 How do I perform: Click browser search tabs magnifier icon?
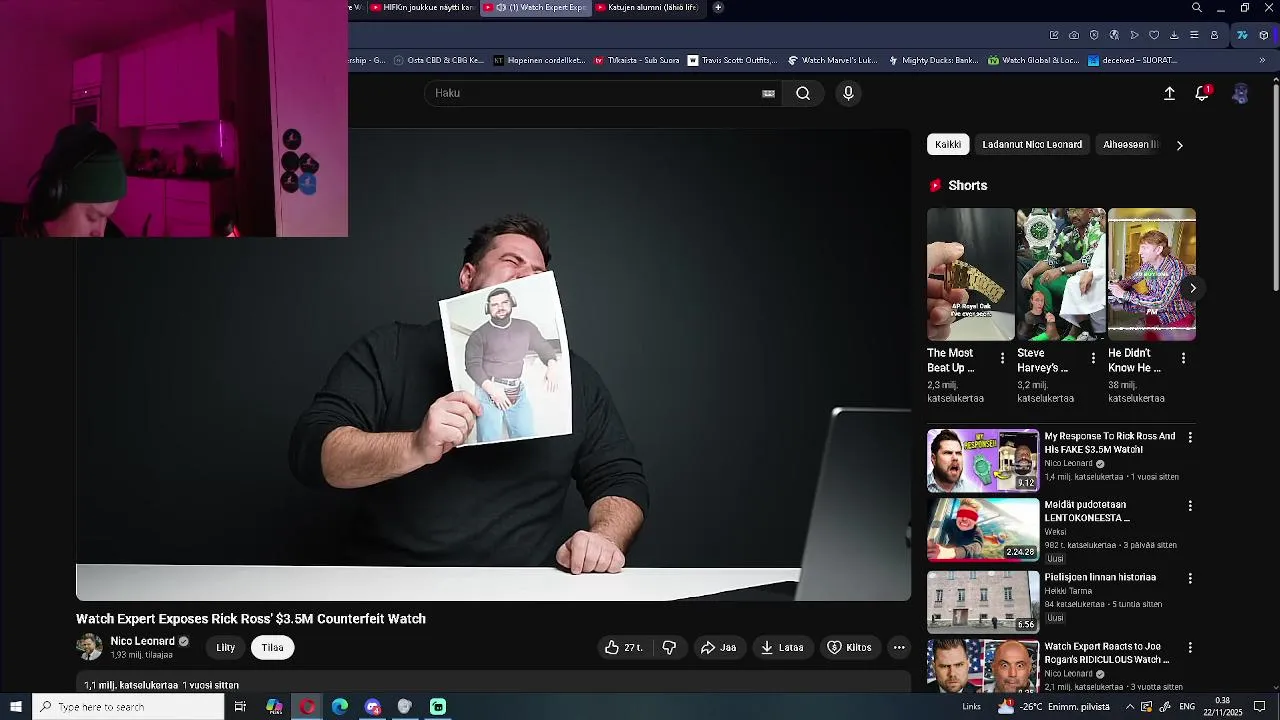tap(1197, 8)
